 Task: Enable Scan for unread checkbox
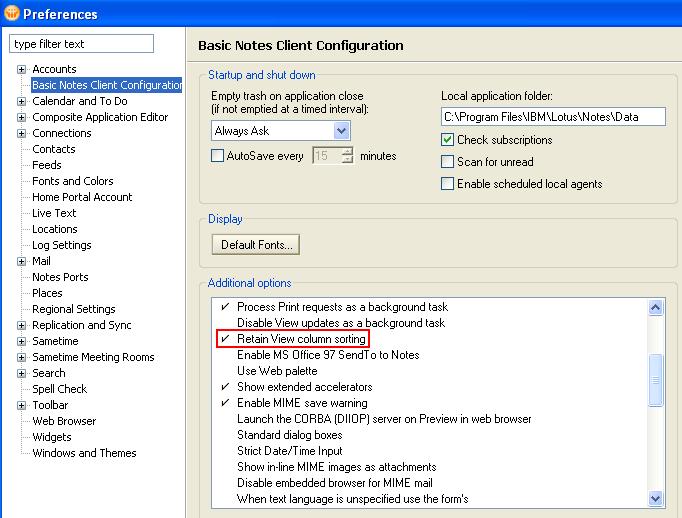tap(448, 162)
